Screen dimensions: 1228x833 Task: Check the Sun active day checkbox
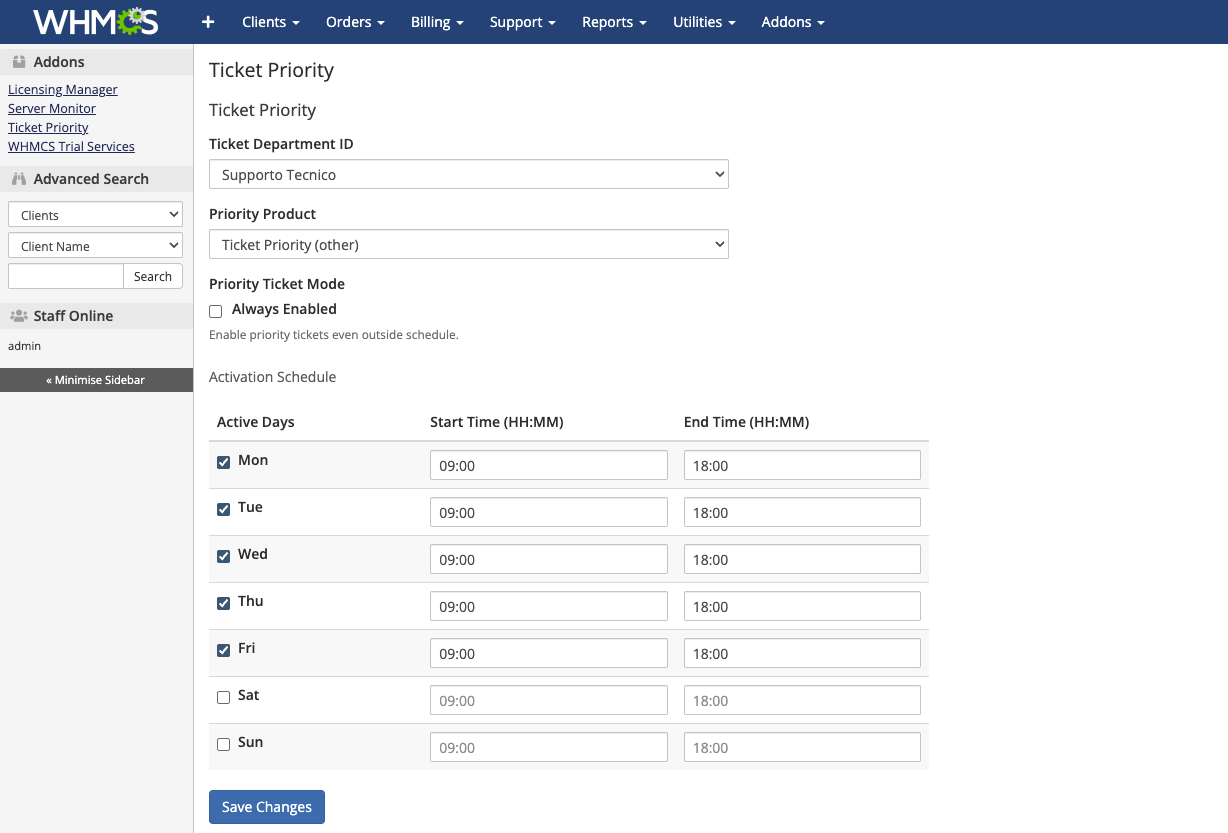224,744
